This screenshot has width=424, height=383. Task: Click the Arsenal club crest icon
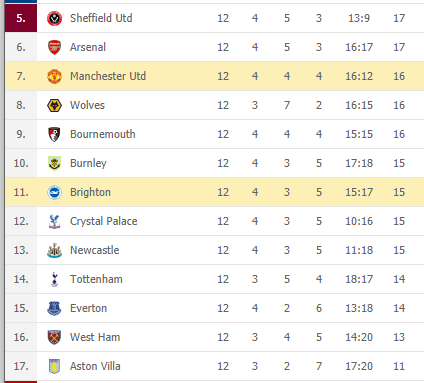[54, 47]
